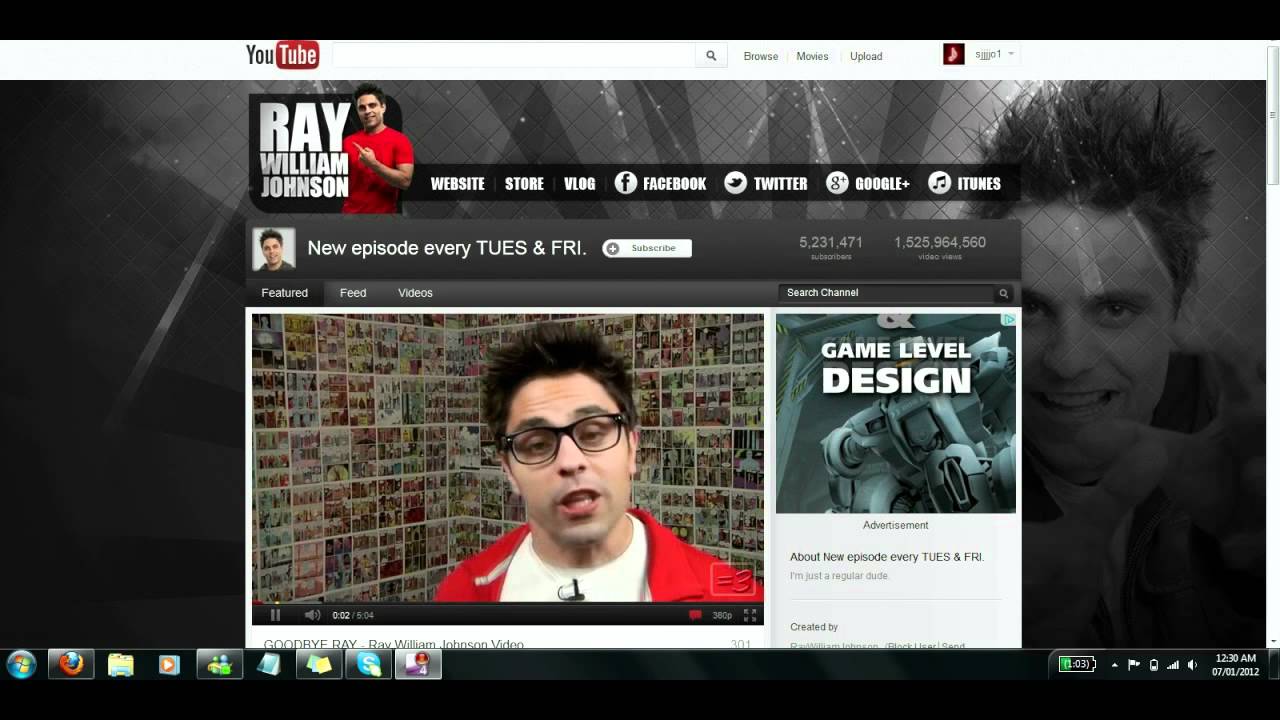The height and width of the screenshot is (720, 1280).
Task: Click the network signal tray icon
Action: (x=1173, y=665)
